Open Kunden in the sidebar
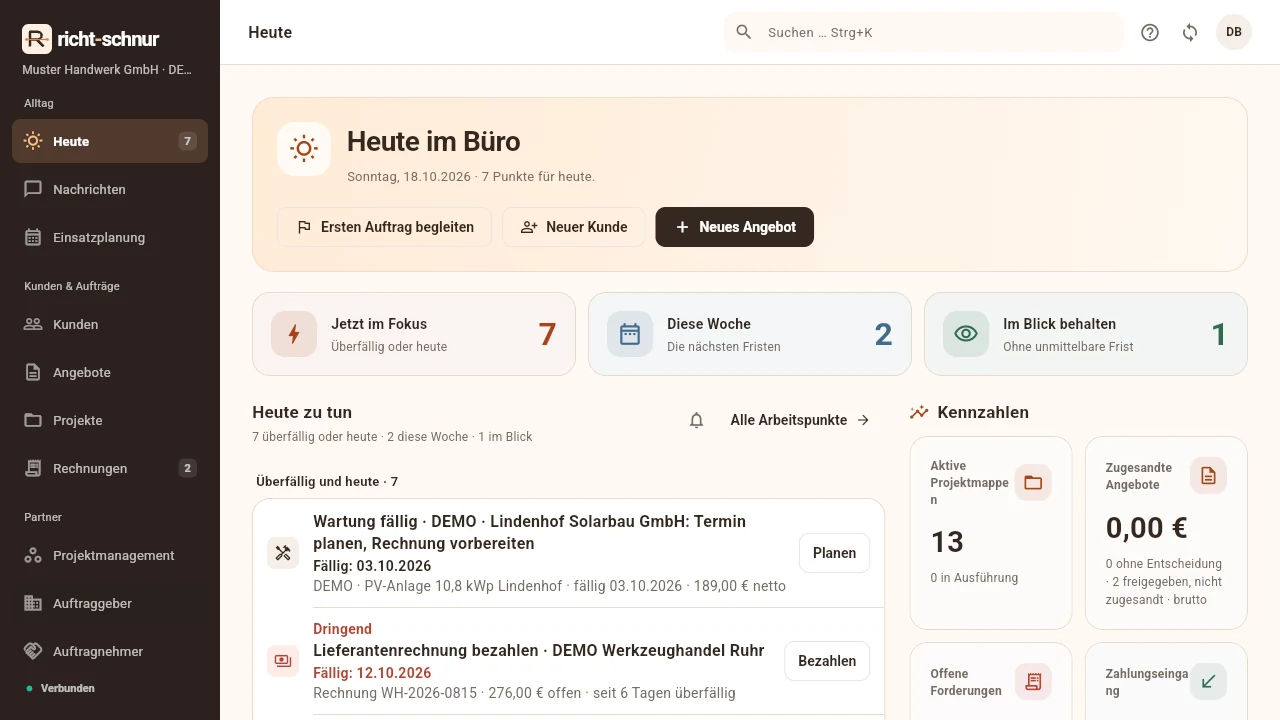 click(x=110, y=324)
